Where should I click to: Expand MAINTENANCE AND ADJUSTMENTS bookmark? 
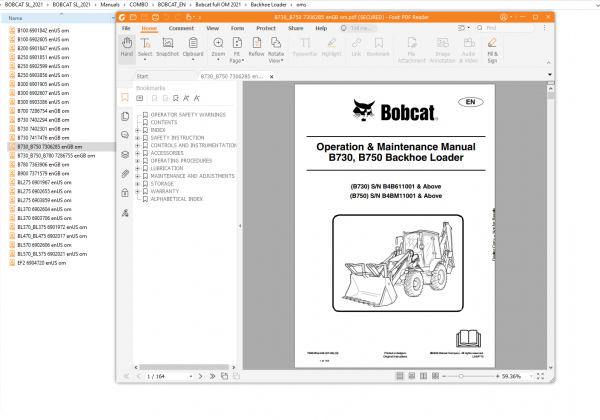[x=137, y=176]
